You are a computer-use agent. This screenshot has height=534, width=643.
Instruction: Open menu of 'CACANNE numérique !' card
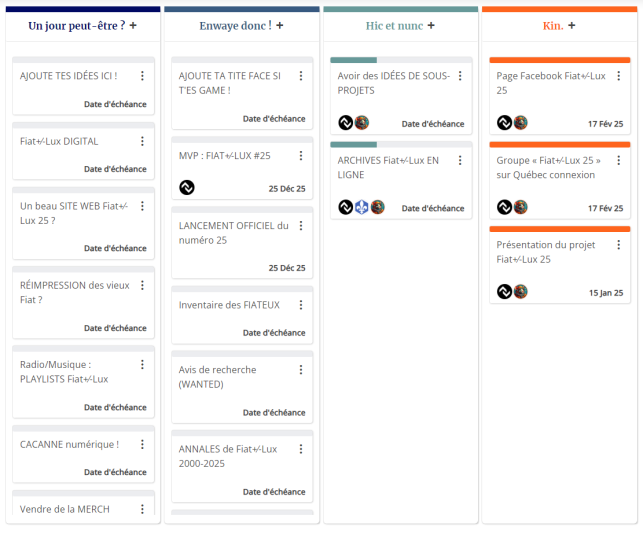click(142, 444)
